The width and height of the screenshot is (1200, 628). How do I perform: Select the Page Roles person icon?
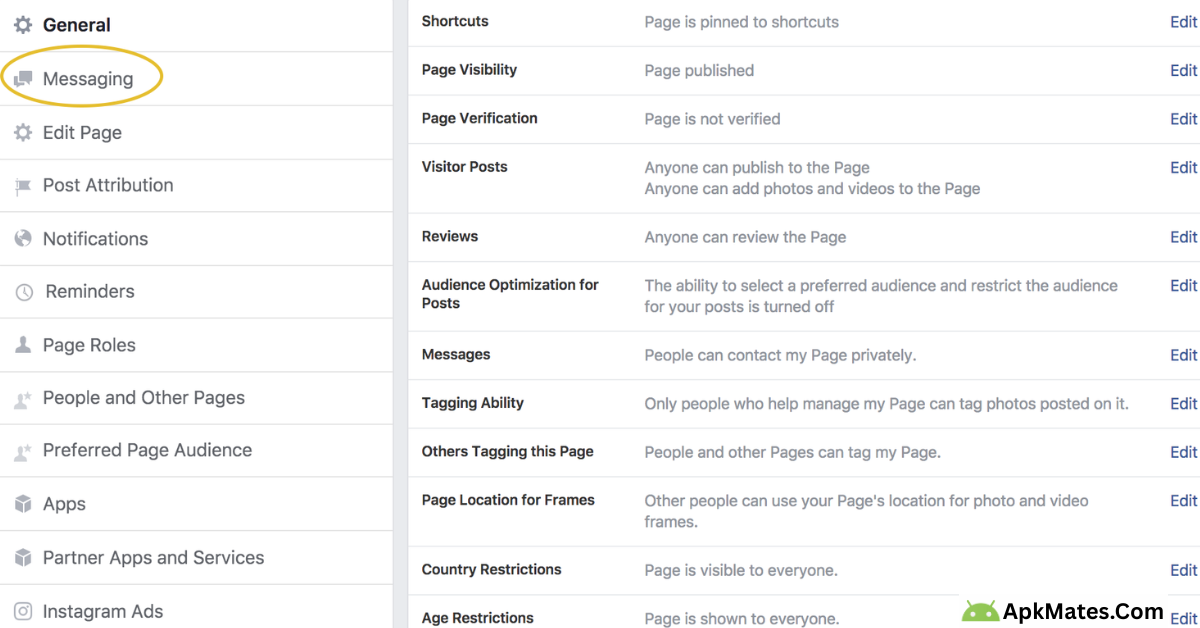point(22,344)
